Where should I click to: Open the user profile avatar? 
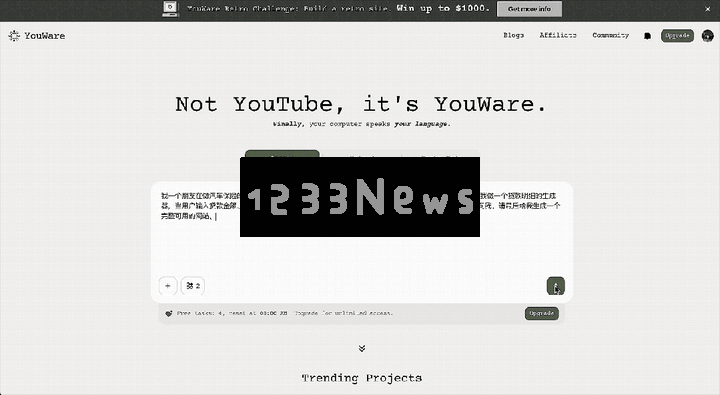click(708, 35)
